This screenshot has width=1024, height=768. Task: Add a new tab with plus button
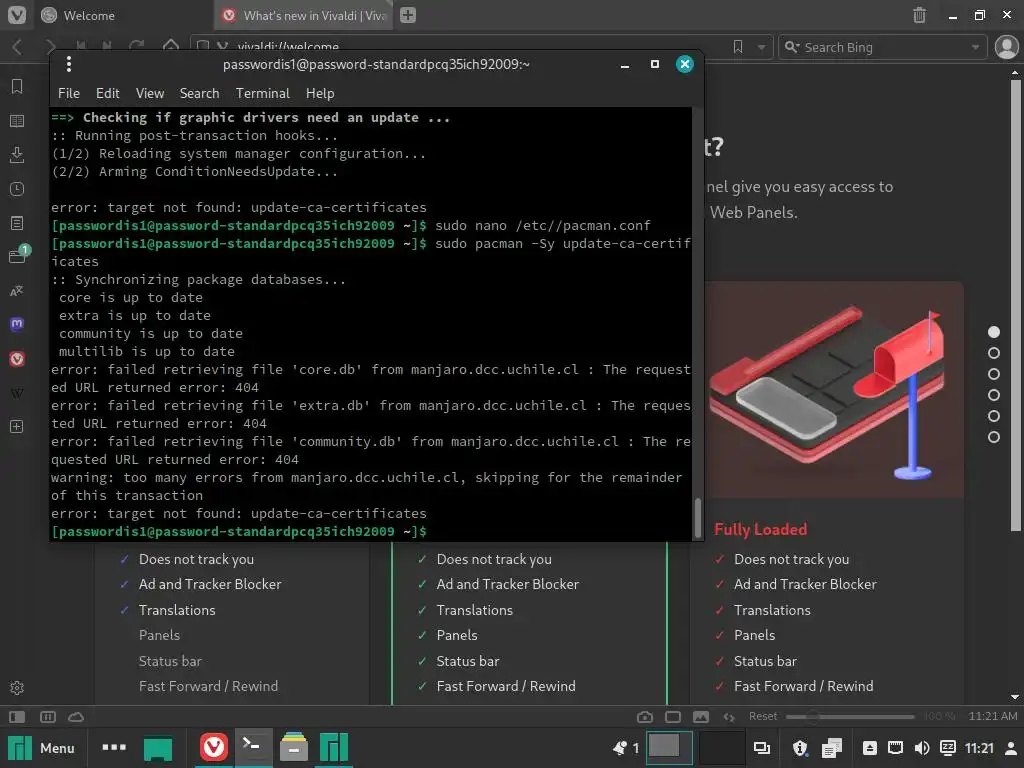pyautogui.click(x=408, y=15)
